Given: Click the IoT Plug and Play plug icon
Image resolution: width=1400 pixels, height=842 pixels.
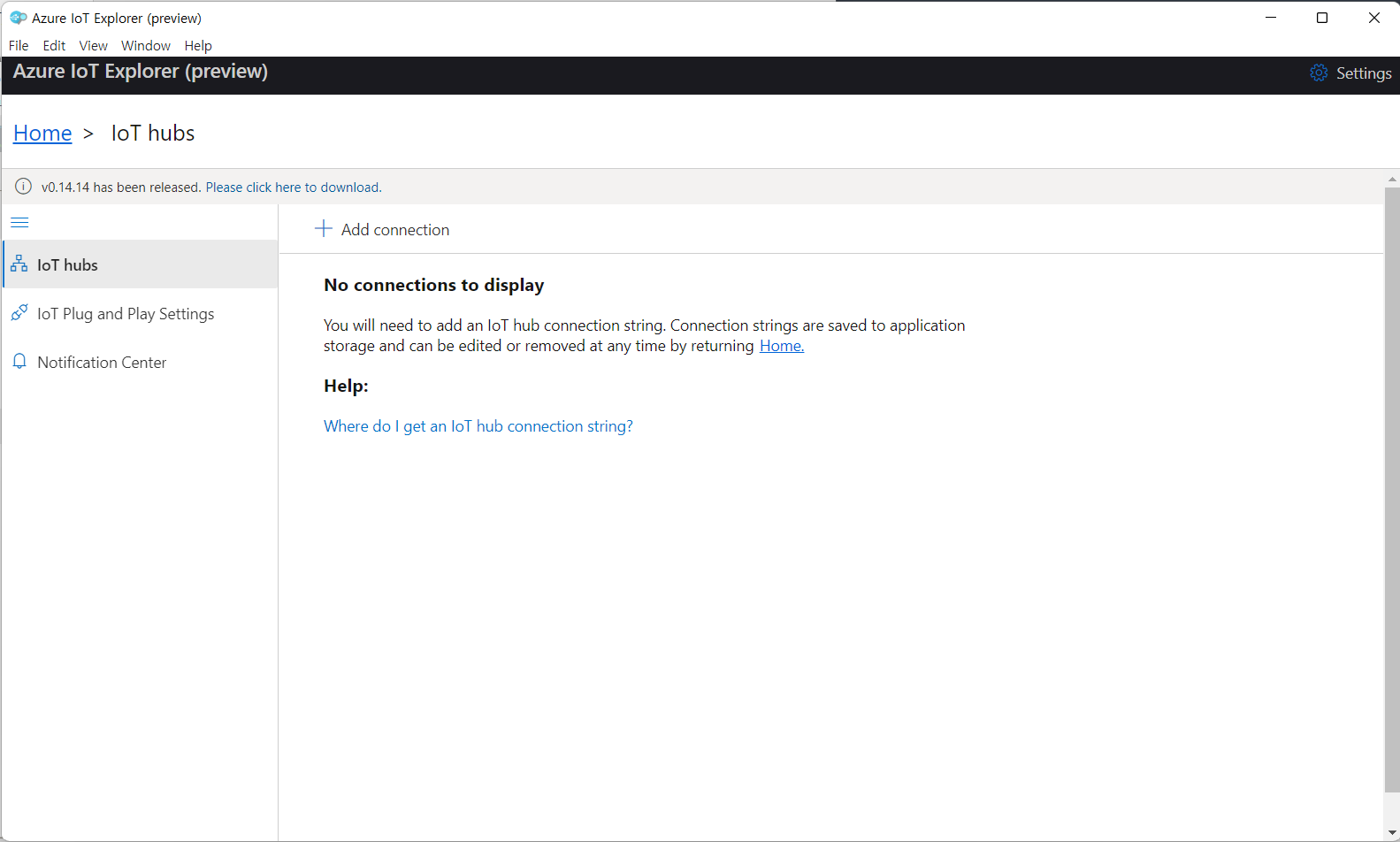Looking at the screenshot, I should [19, 313].
